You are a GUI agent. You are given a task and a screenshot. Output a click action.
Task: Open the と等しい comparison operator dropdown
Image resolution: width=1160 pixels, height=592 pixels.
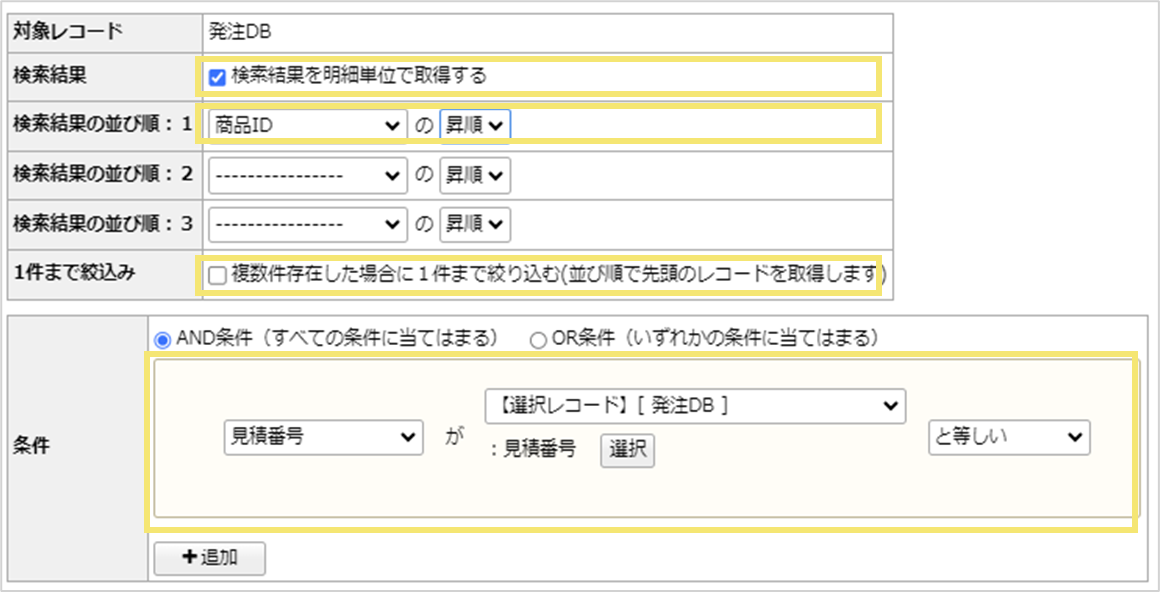1009,437
